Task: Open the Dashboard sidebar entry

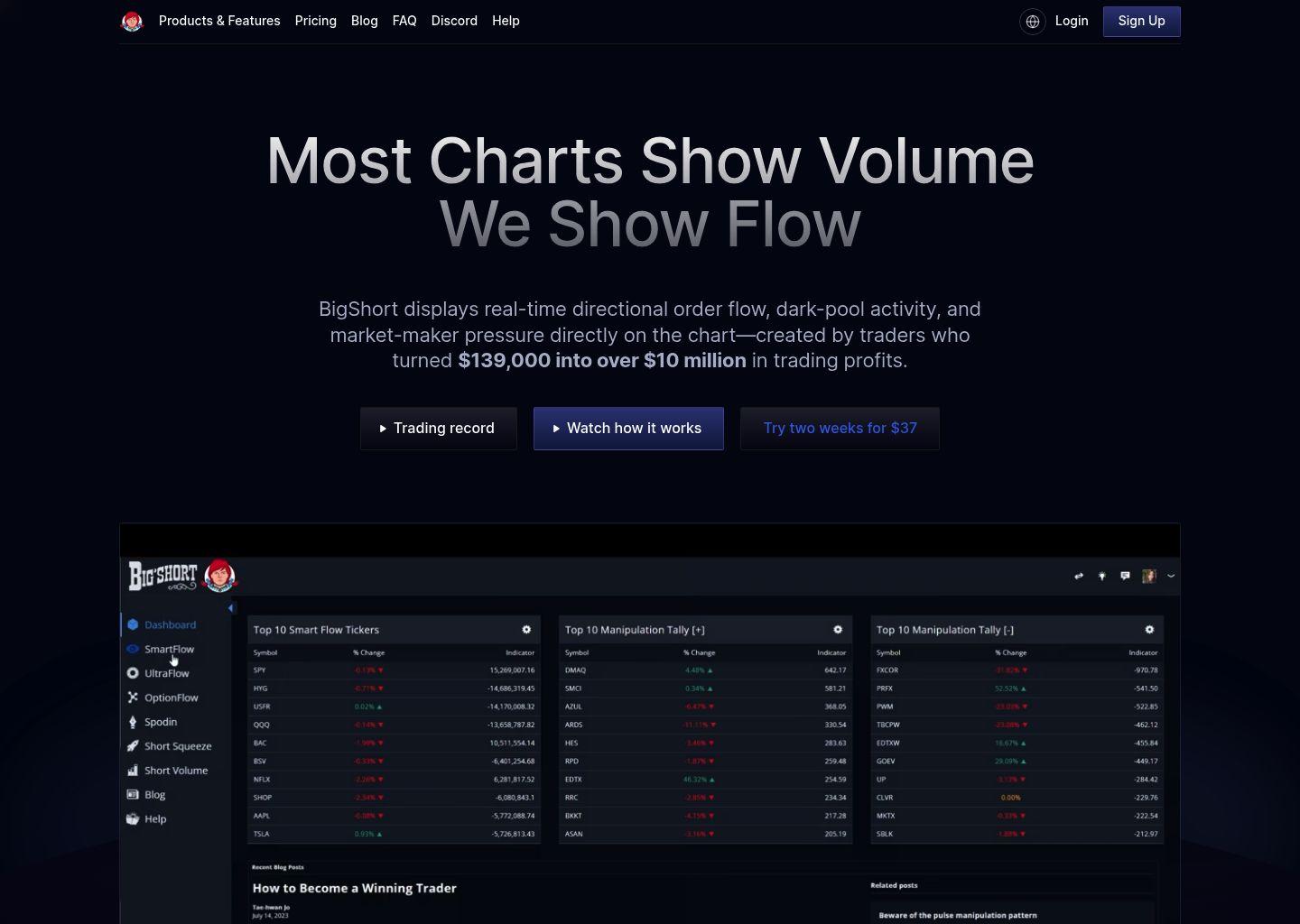Action: pos(170,624)
